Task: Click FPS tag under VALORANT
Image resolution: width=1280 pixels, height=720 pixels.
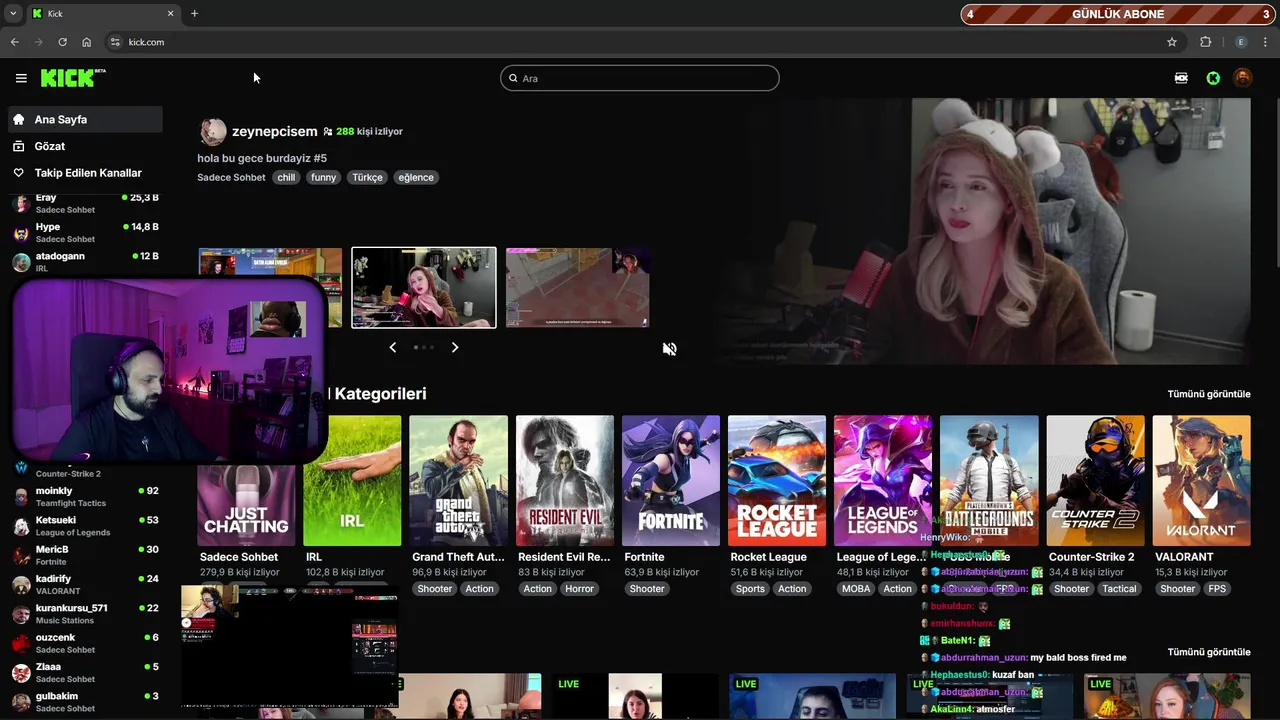Action: tap(1217, 589)
